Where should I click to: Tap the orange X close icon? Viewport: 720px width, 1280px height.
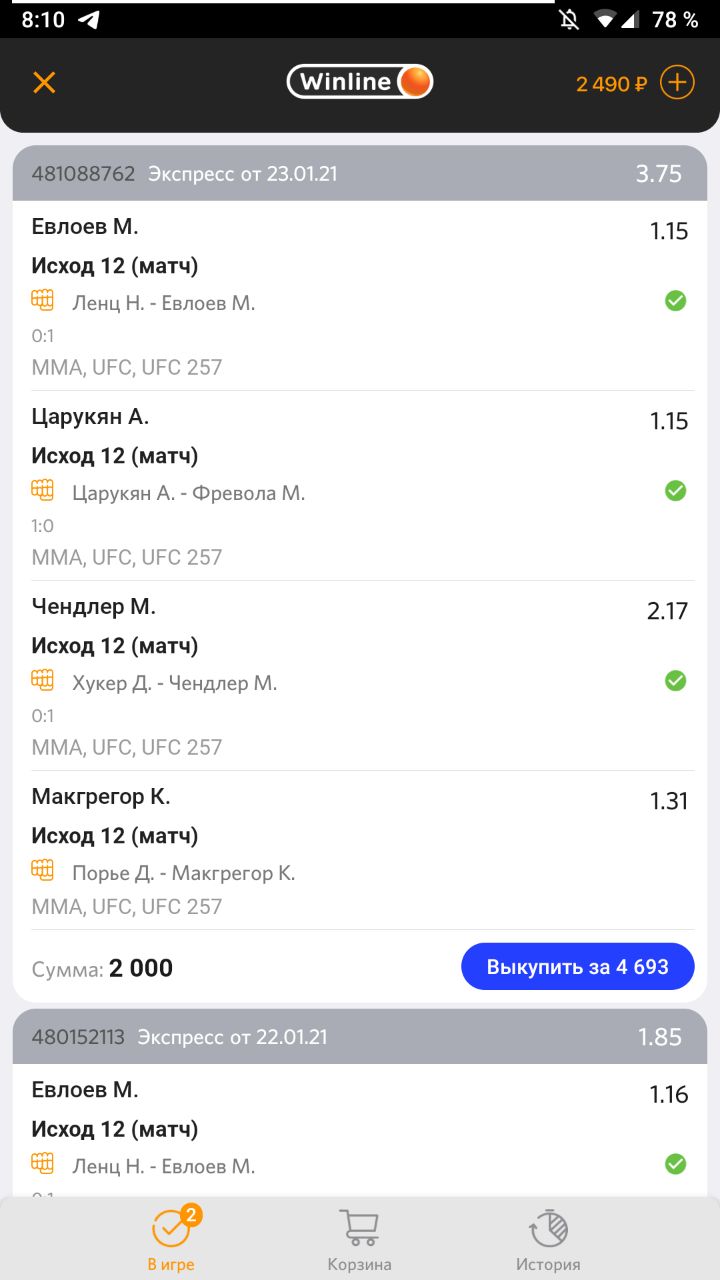tap(44, 82)
